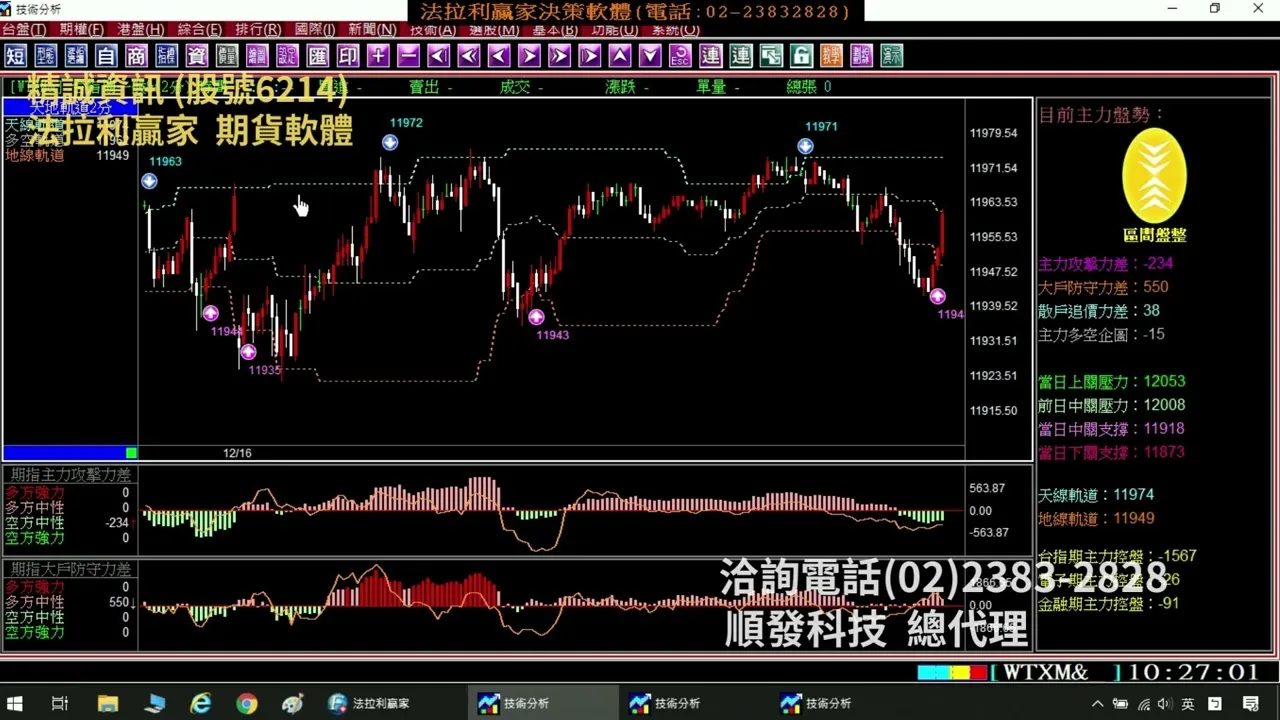Viewport: 1280px width, 720px height.
Task: Click the double-left fast rewind arrow
Action: point(469,55)
